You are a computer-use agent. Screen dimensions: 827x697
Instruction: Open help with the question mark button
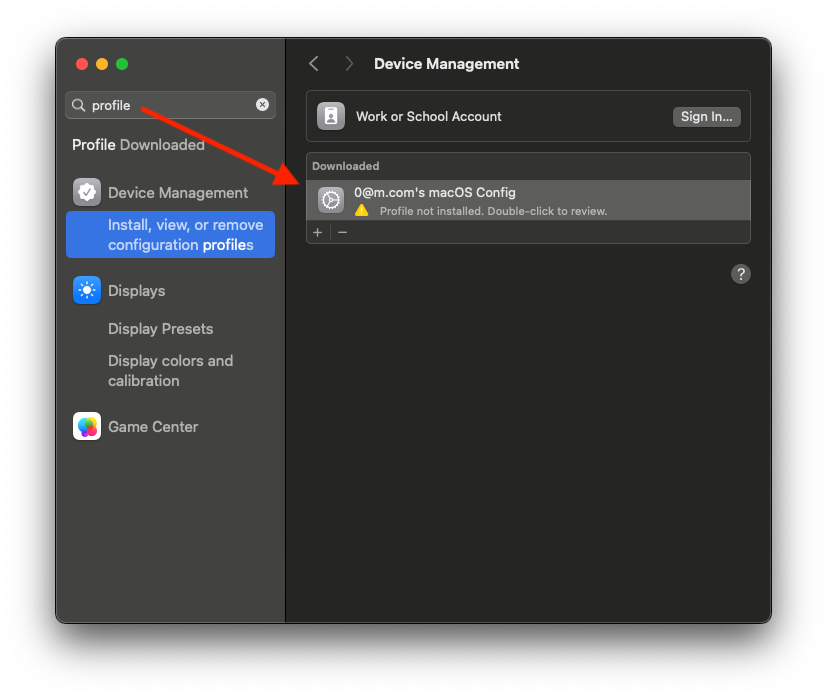coord(741,274)
